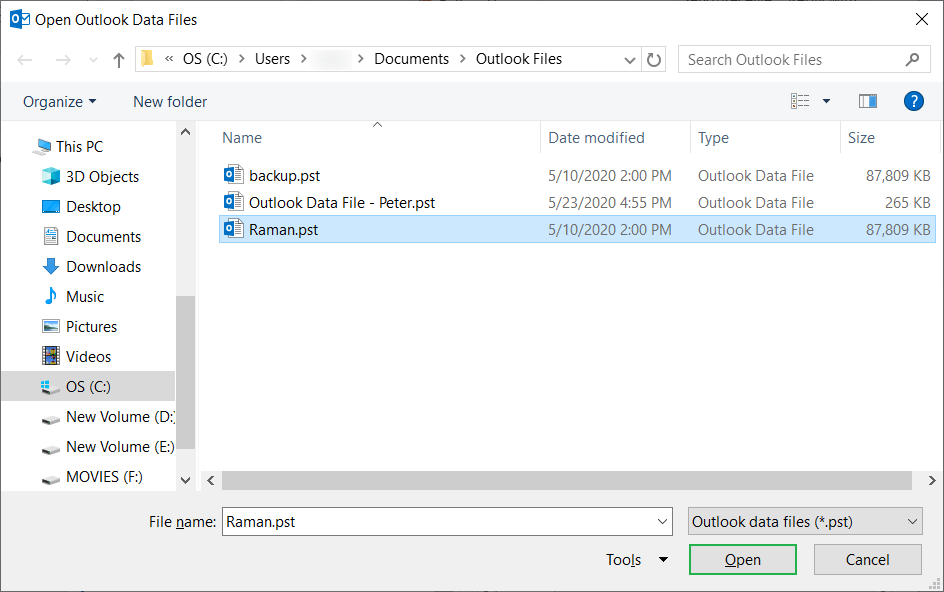Viewport: 944px width, 592px height.
Task: Sort files by Date modified column
Action: 596,138
